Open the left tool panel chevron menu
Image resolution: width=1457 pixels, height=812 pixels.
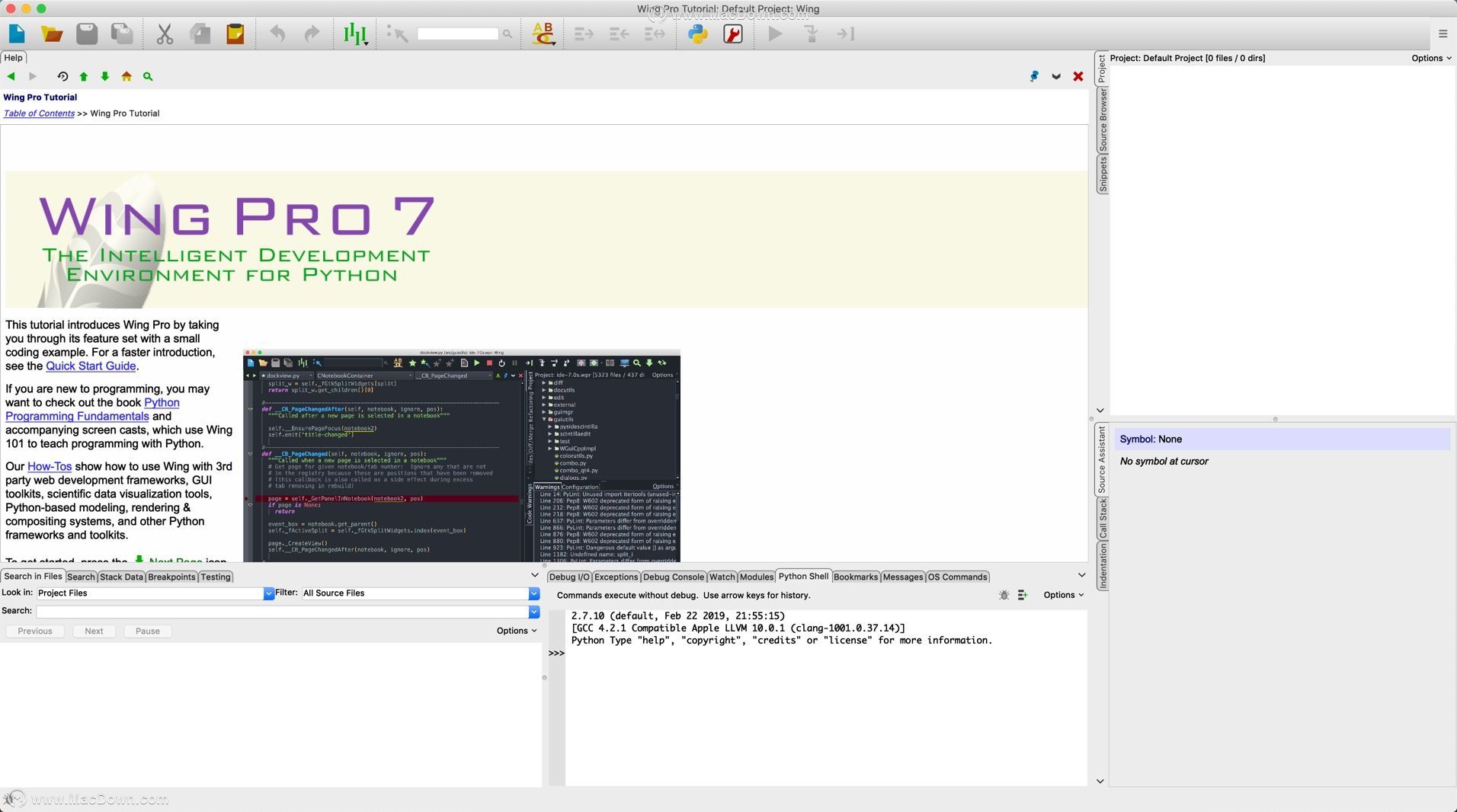click(534, 575)
